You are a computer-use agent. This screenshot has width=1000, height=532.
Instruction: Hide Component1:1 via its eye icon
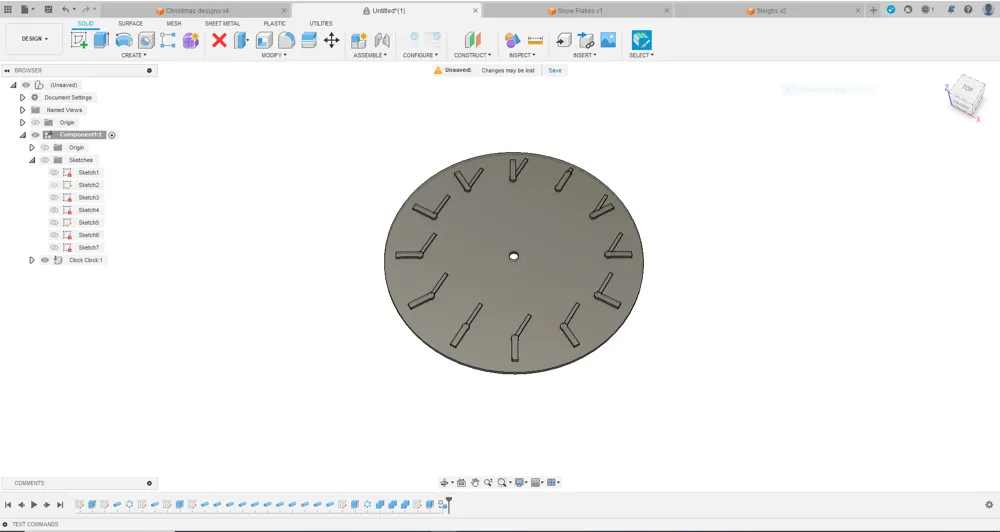[x=36, y=135]
